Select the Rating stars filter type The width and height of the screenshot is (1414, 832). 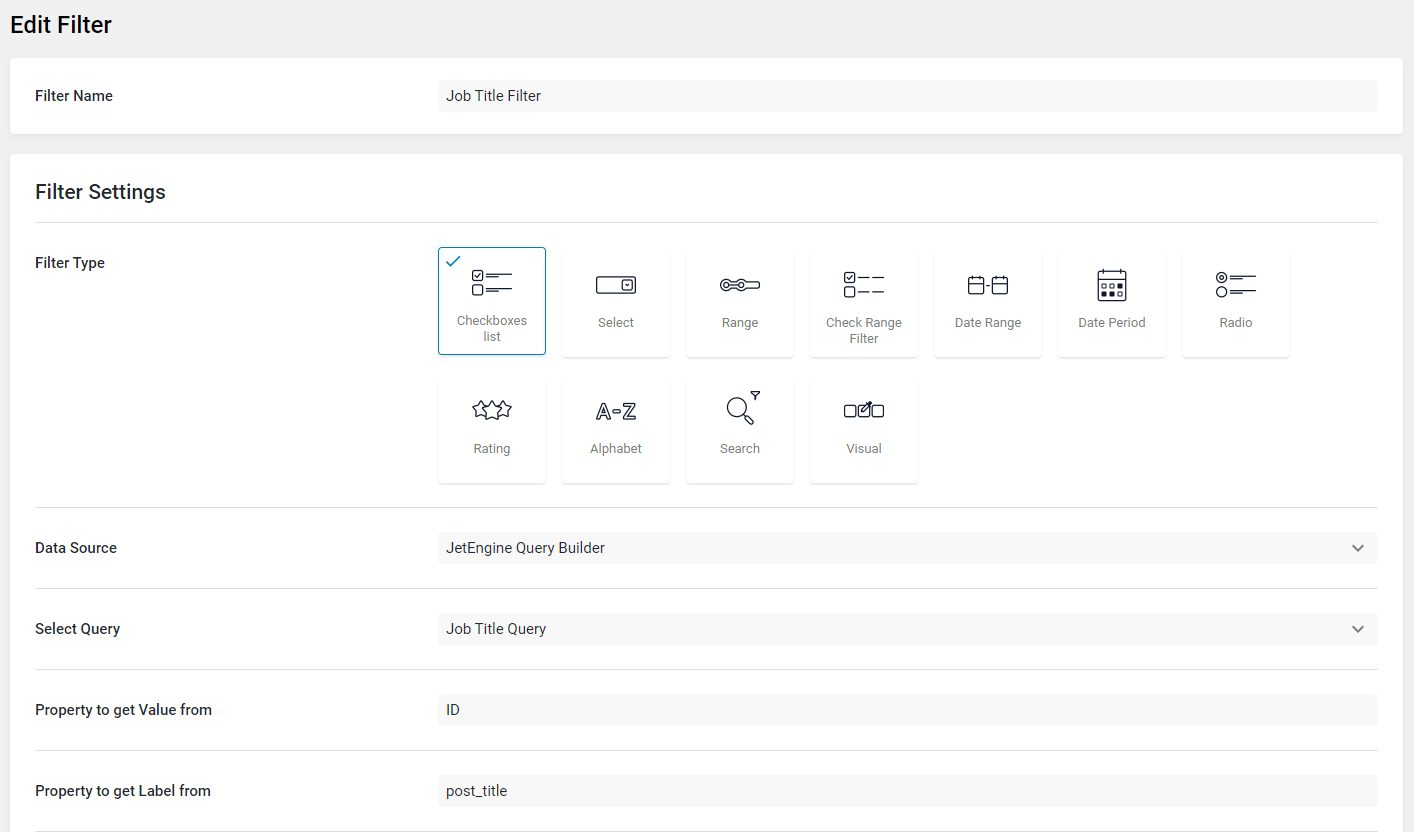[492, 429]
